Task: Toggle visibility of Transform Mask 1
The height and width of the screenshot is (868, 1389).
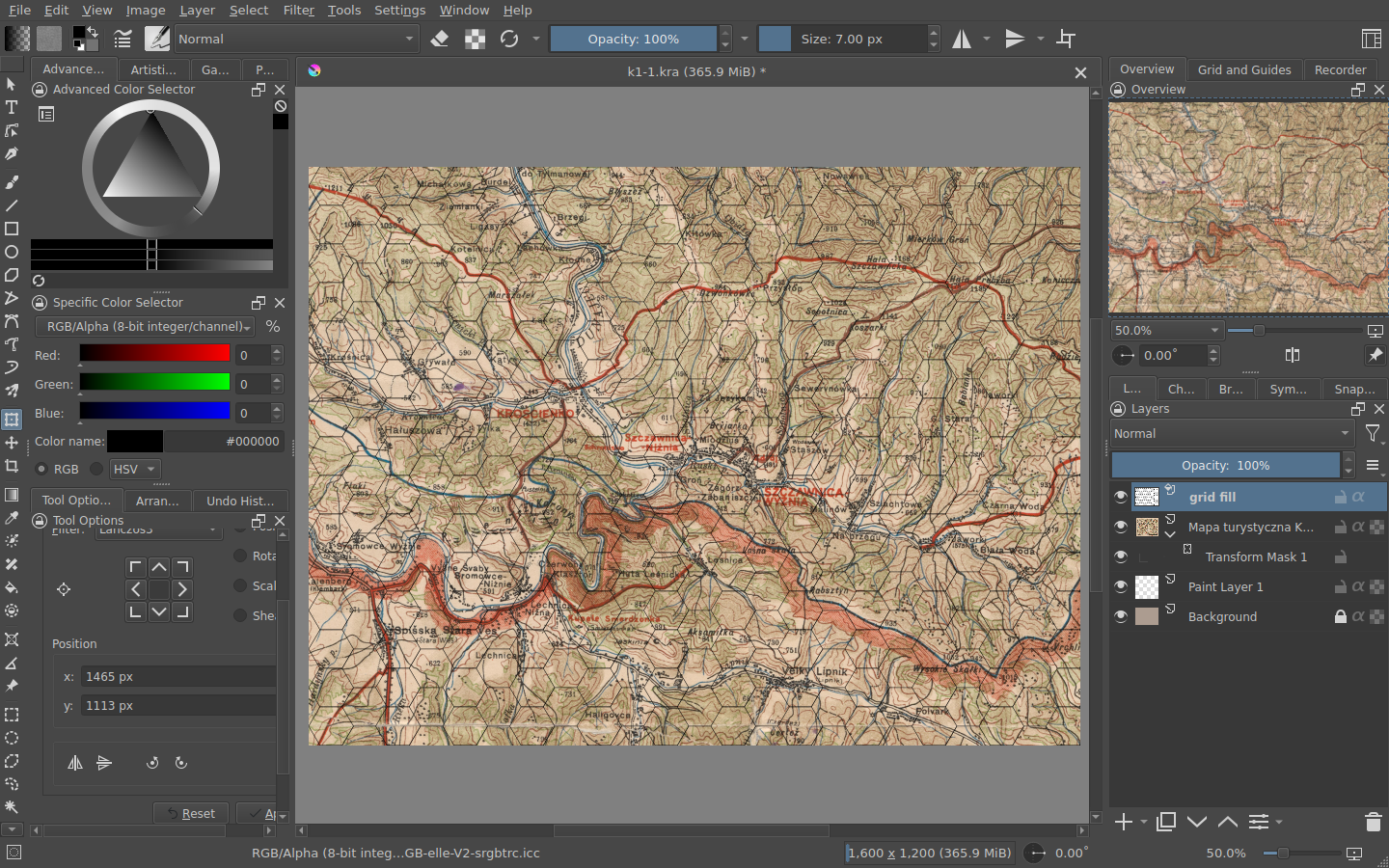Action: 1121,556
